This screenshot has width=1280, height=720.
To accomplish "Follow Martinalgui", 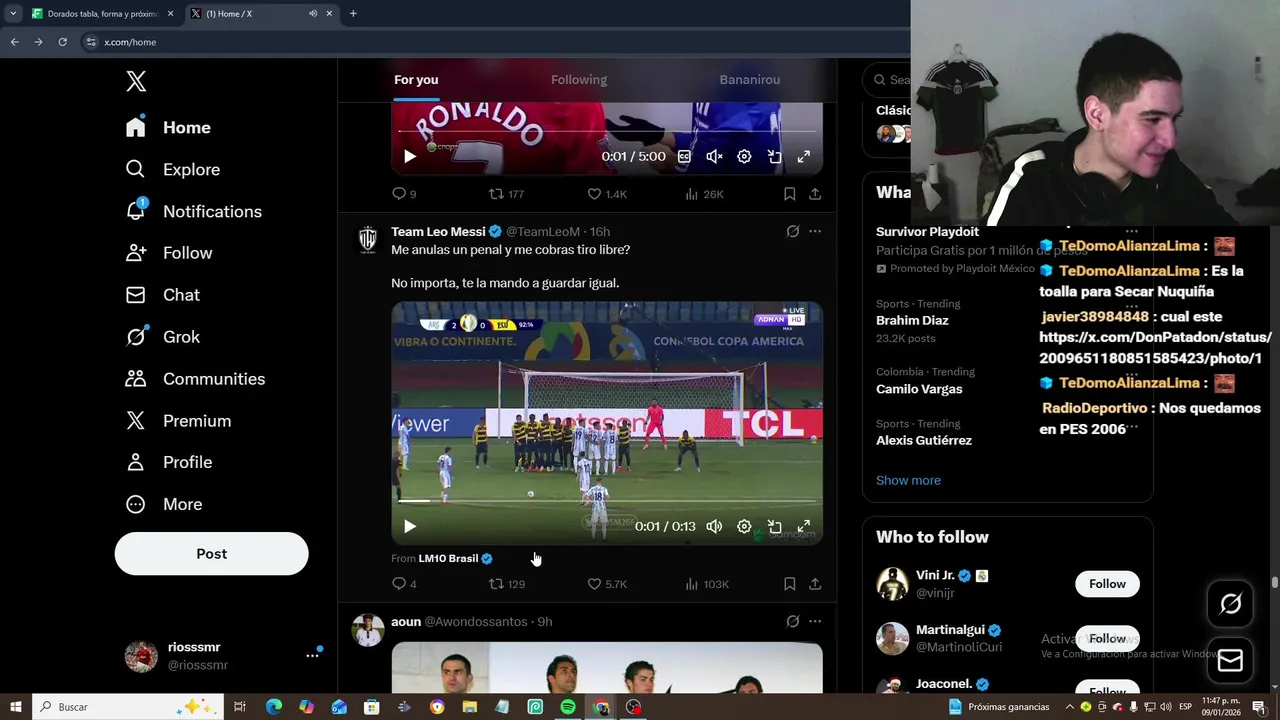I will (1107, 639).
